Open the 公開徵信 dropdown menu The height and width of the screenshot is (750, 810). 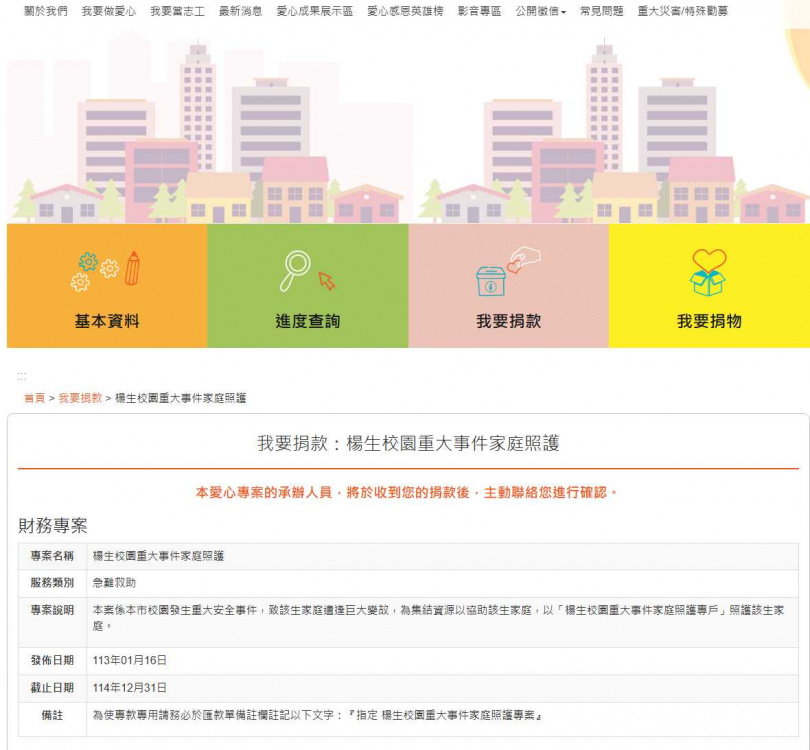(536, 12)
